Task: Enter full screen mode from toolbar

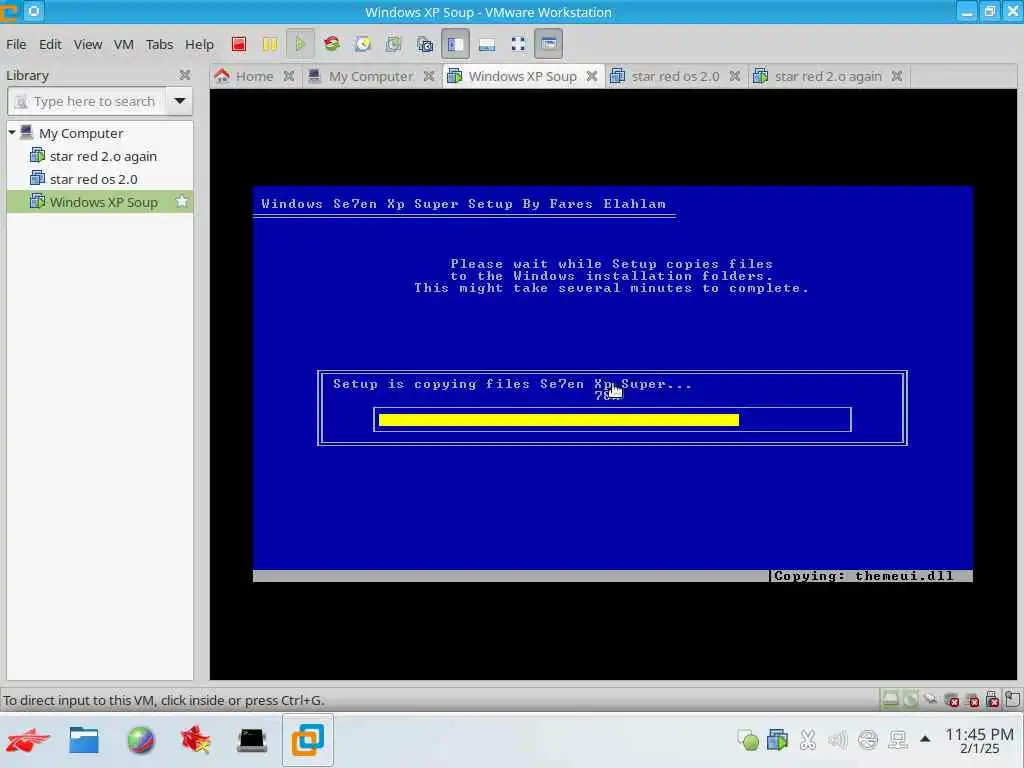Action: point(518,44)
